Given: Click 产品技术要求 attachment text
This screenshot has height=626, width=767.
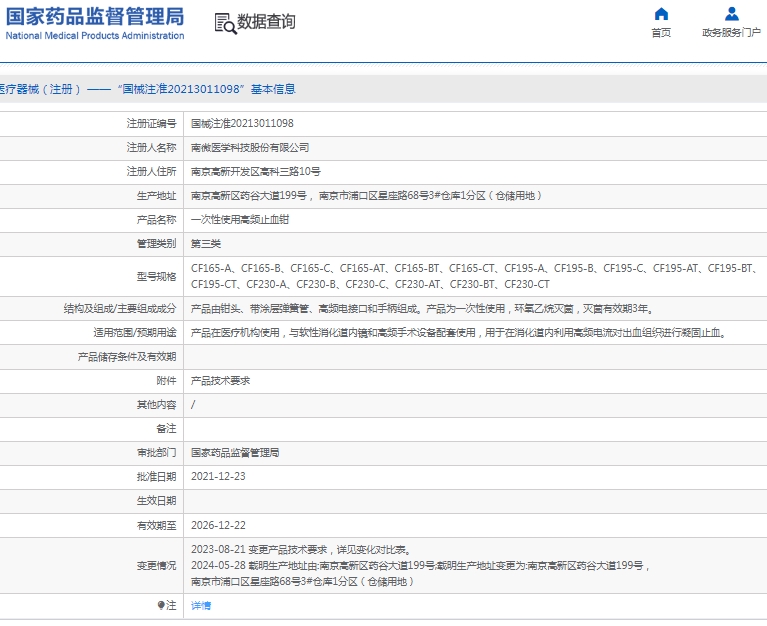Looking at the screenshot, I should [x=220, y=380].
